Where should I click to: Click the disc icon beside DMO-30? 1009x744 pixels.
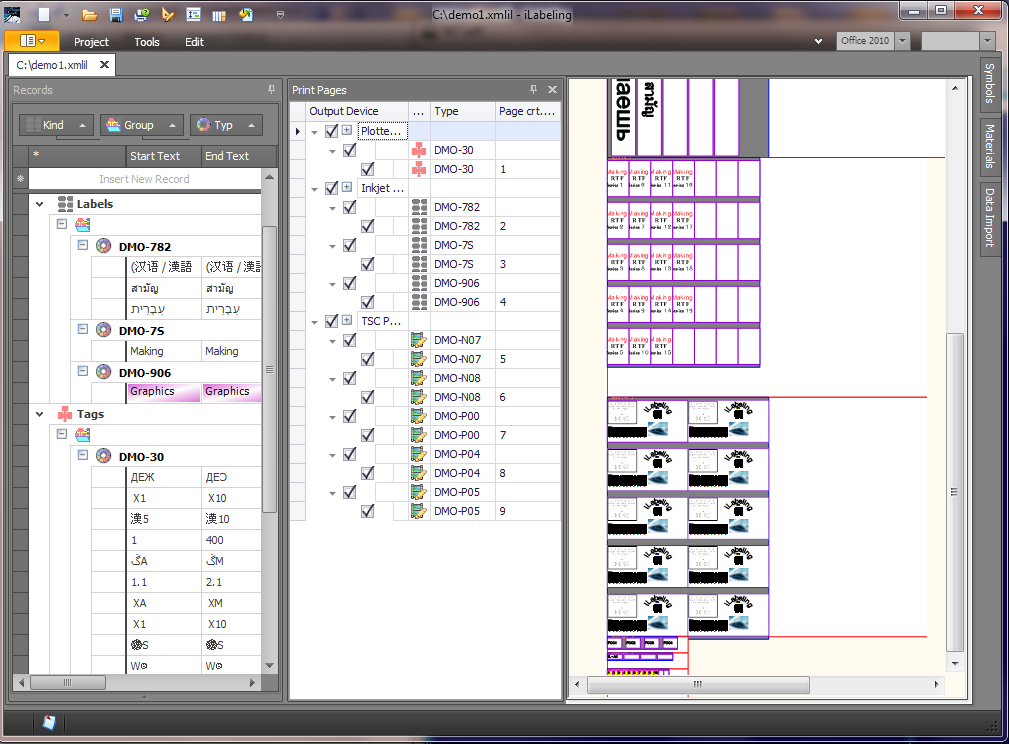103,456
